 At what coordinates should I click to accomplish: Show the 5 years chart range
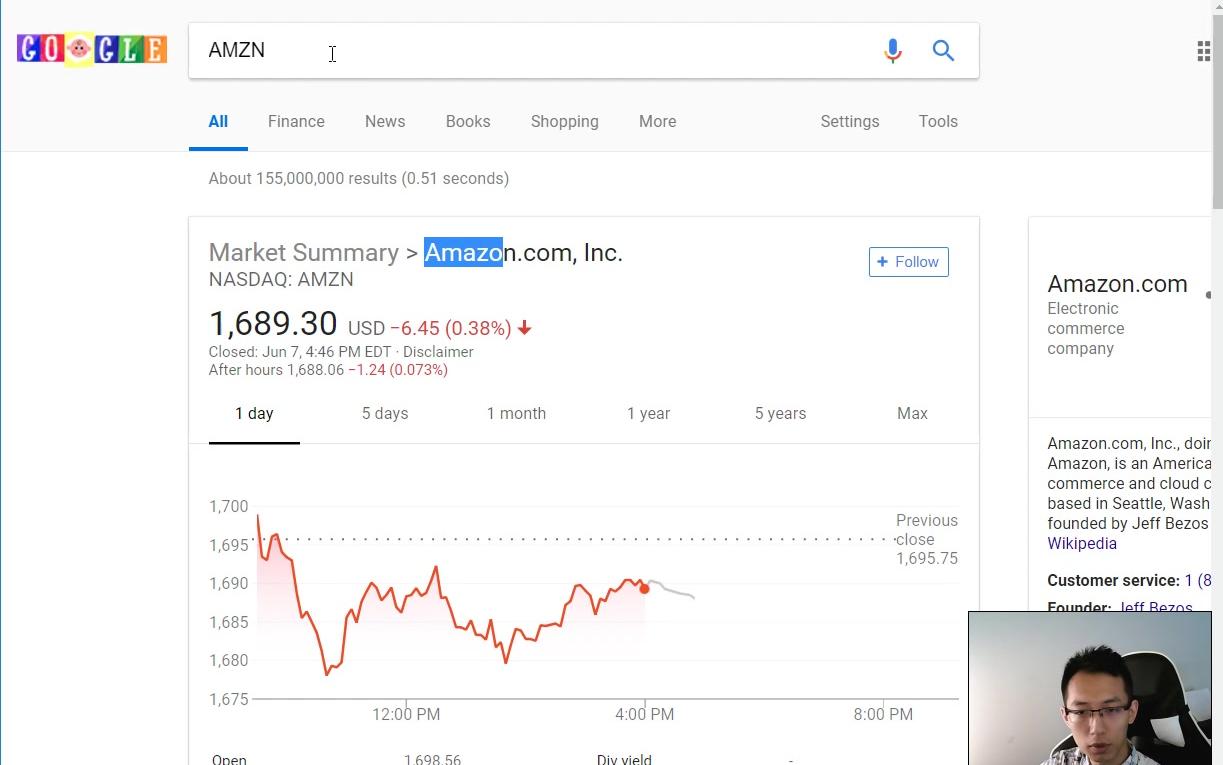780,413
